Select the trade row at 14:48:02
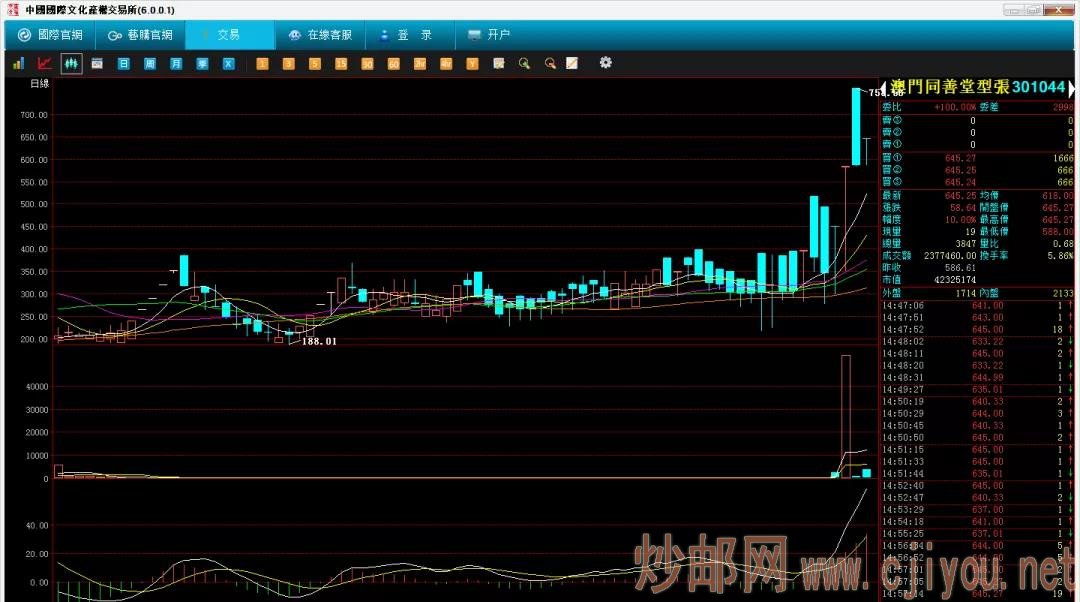 point(977,342)
